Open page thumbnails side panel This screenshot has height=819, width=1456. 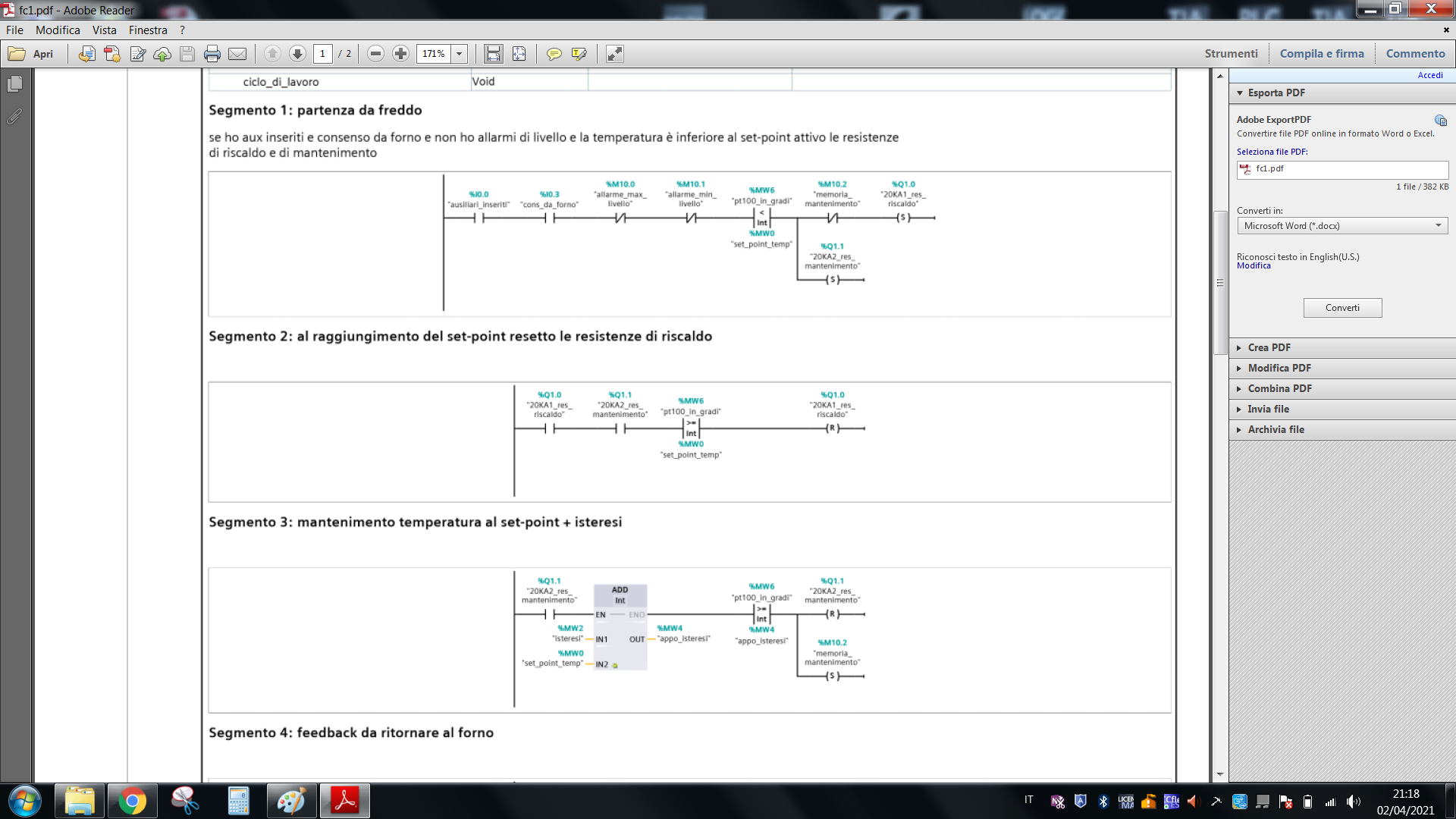pos(14,84)
